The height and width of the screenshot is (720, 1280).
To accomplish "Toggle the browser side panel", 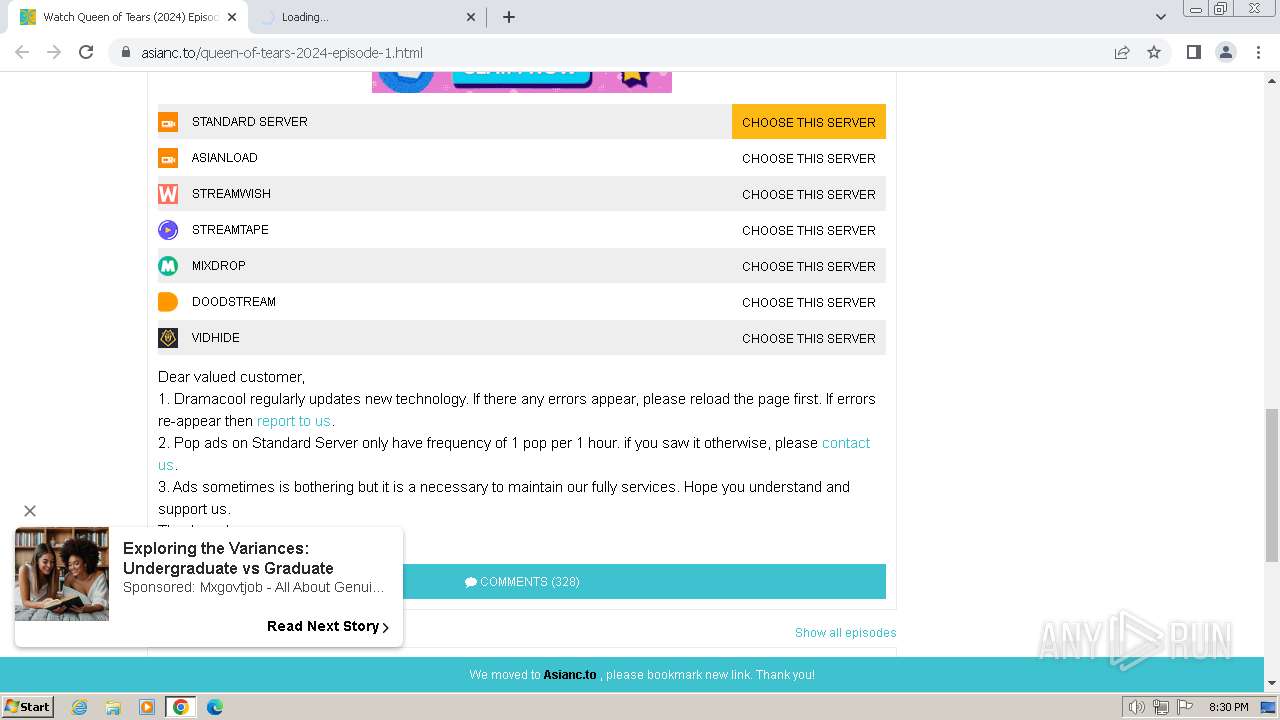I will tap(1194, 53).
